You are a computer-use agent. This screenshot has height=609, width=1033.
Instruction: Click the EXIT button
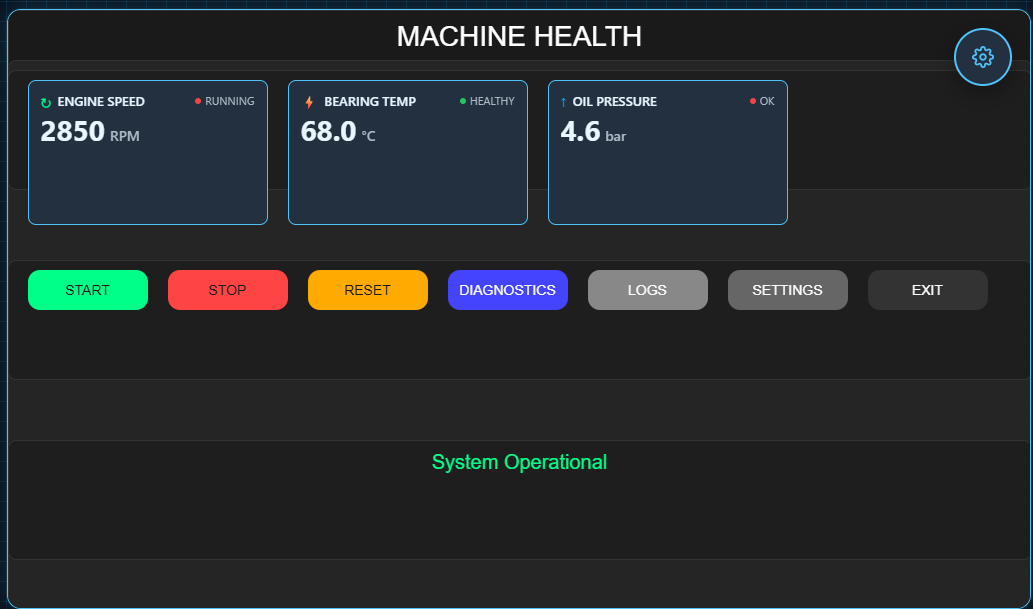coord(928,290)
